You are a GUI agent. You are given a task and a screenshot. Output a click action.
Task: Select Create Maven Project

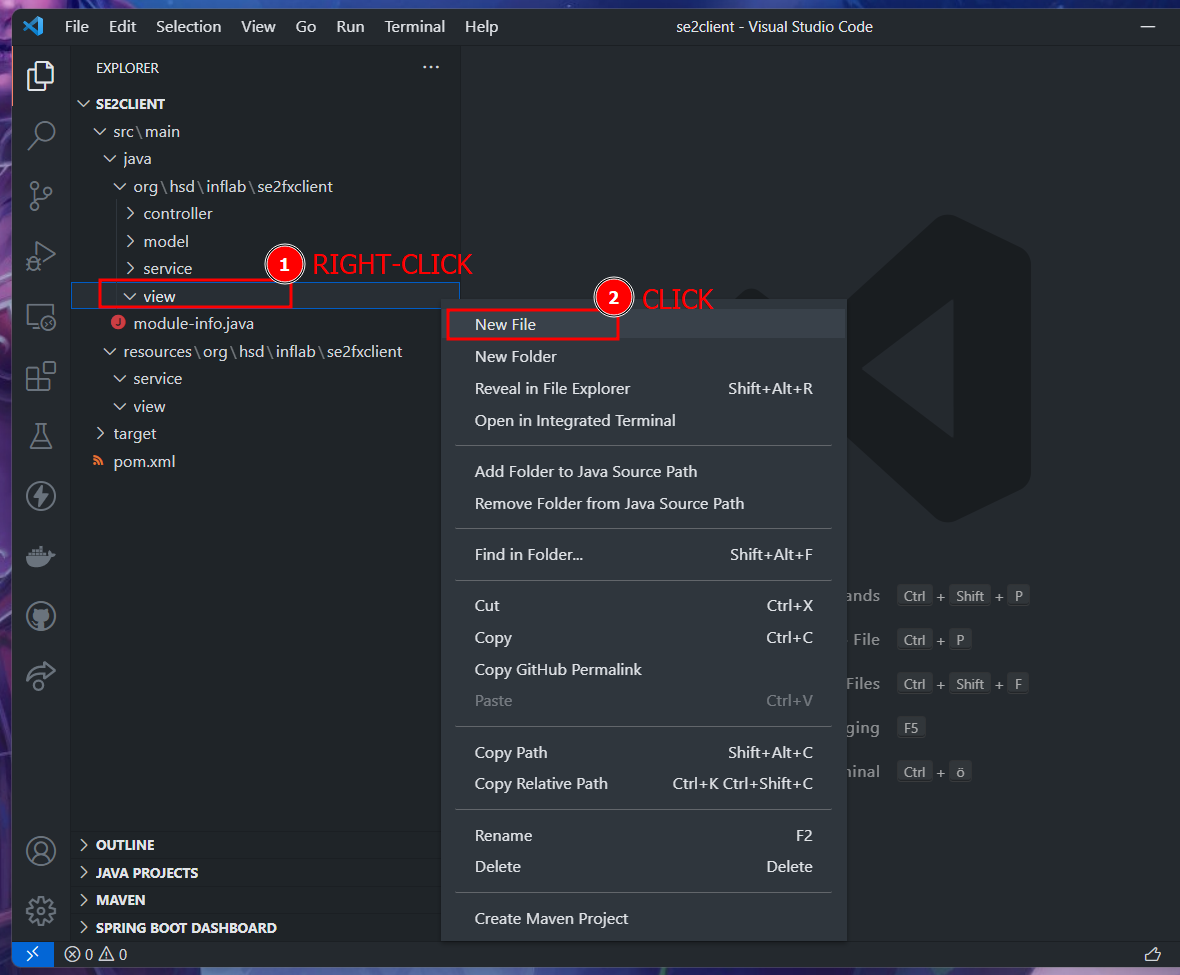click(x=643, y=919)
